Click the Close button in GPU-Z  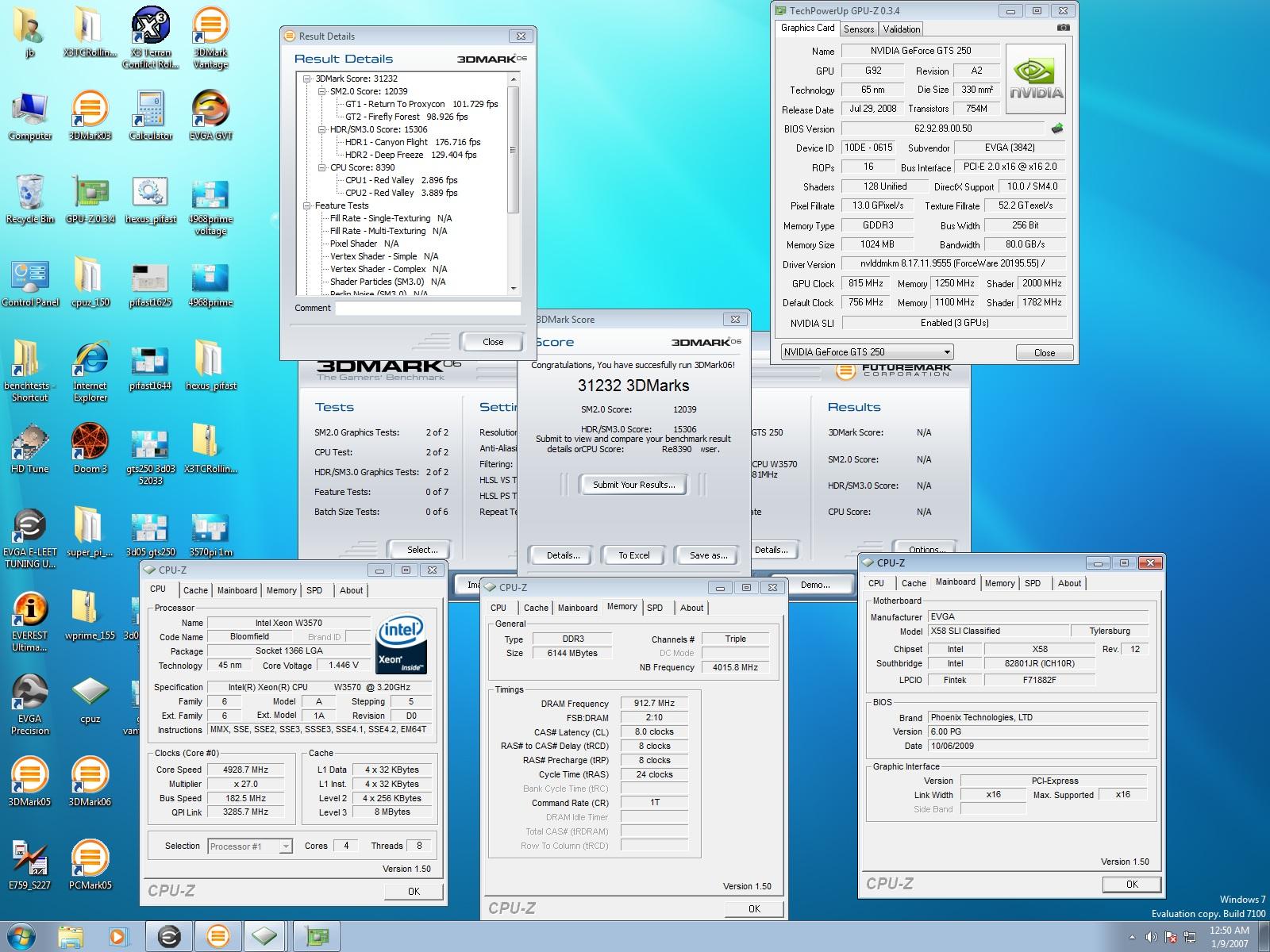tap(1045, 353)
